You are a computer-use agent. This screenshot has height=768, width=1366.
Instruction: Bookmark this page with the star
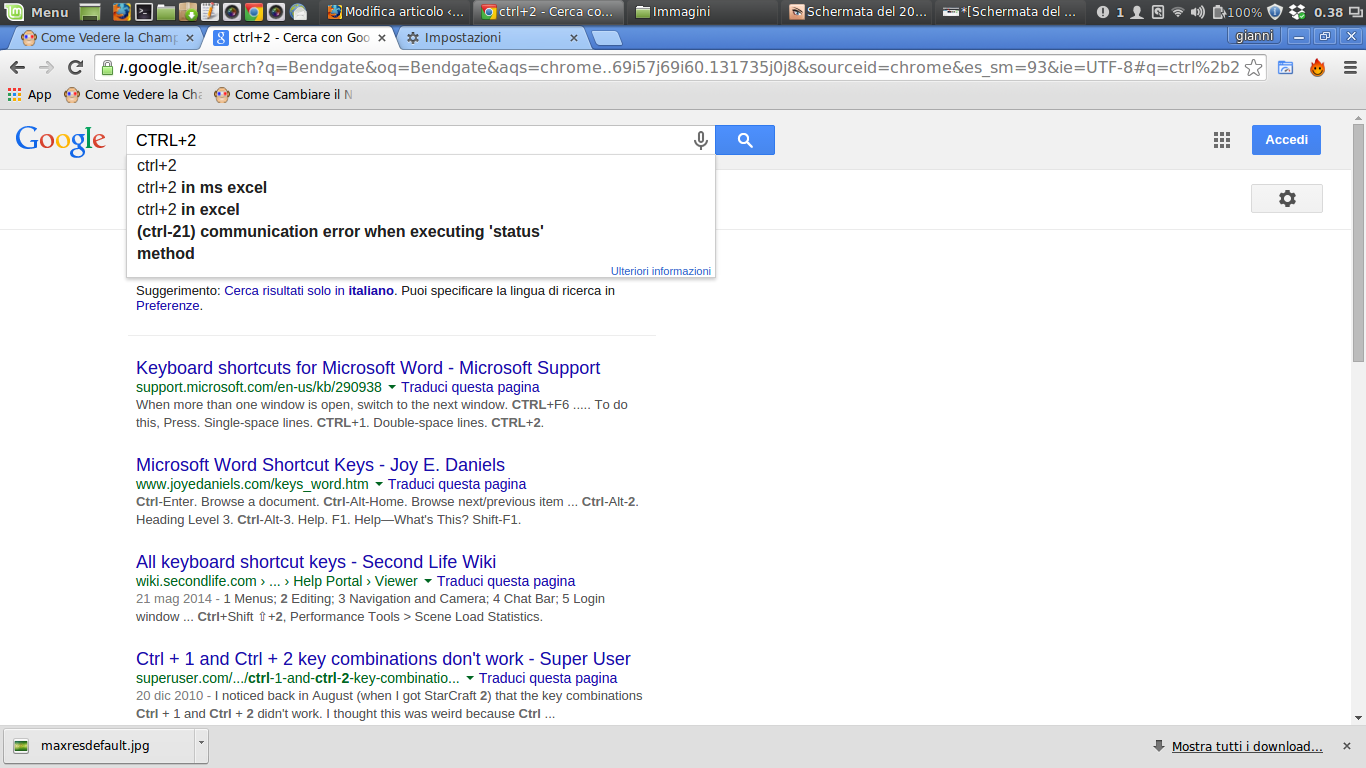pyautogui.click(x=1253, y=67)
